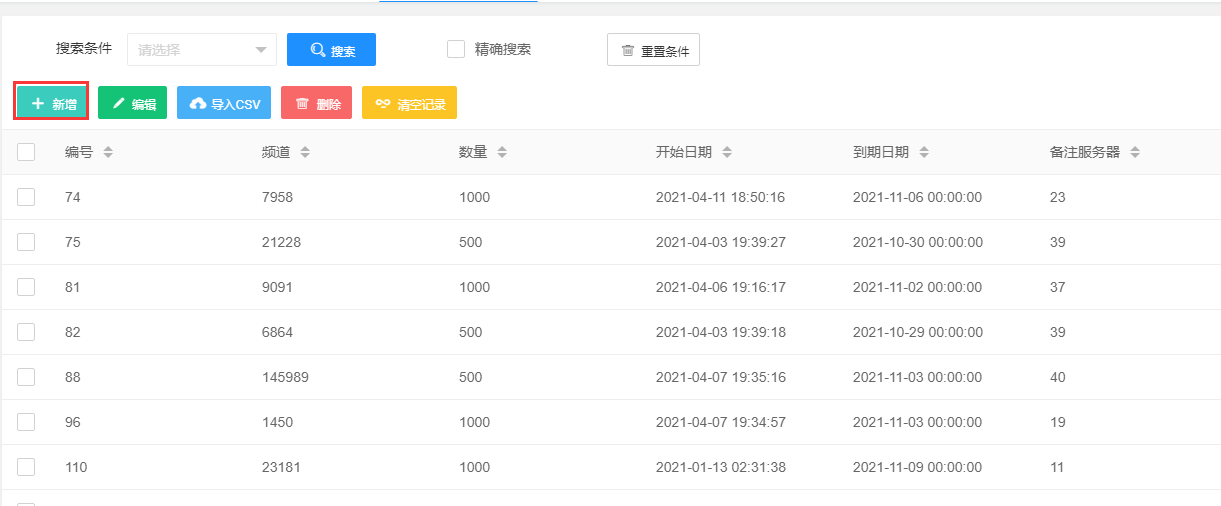Viewport: 1221px width, 506px height.
Task: Sort by 编号 column arrows
Action: pyautogui.click(x=108, y=152)
